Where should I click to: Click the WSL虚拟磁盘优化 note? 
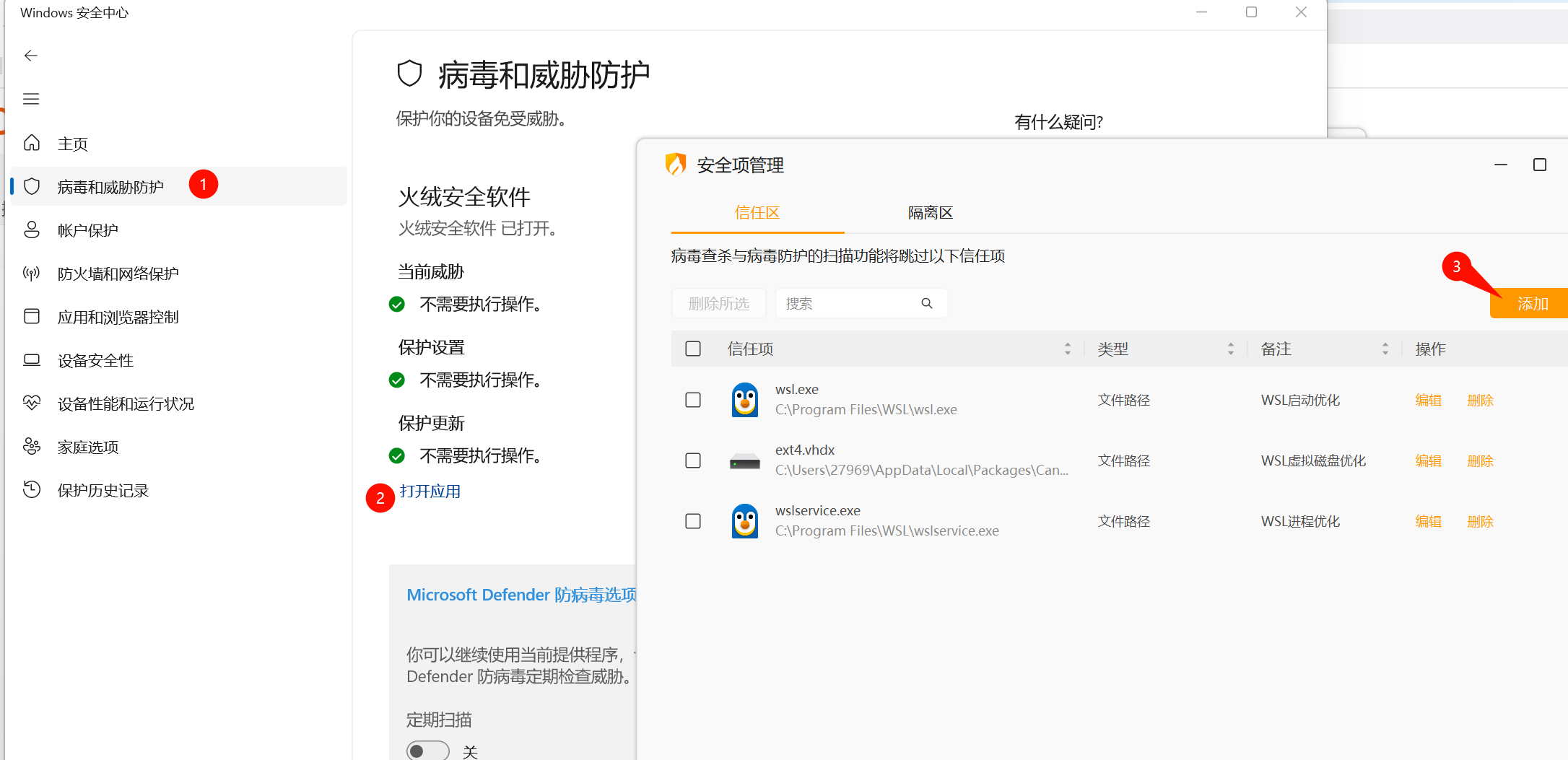coord(1313,460)
